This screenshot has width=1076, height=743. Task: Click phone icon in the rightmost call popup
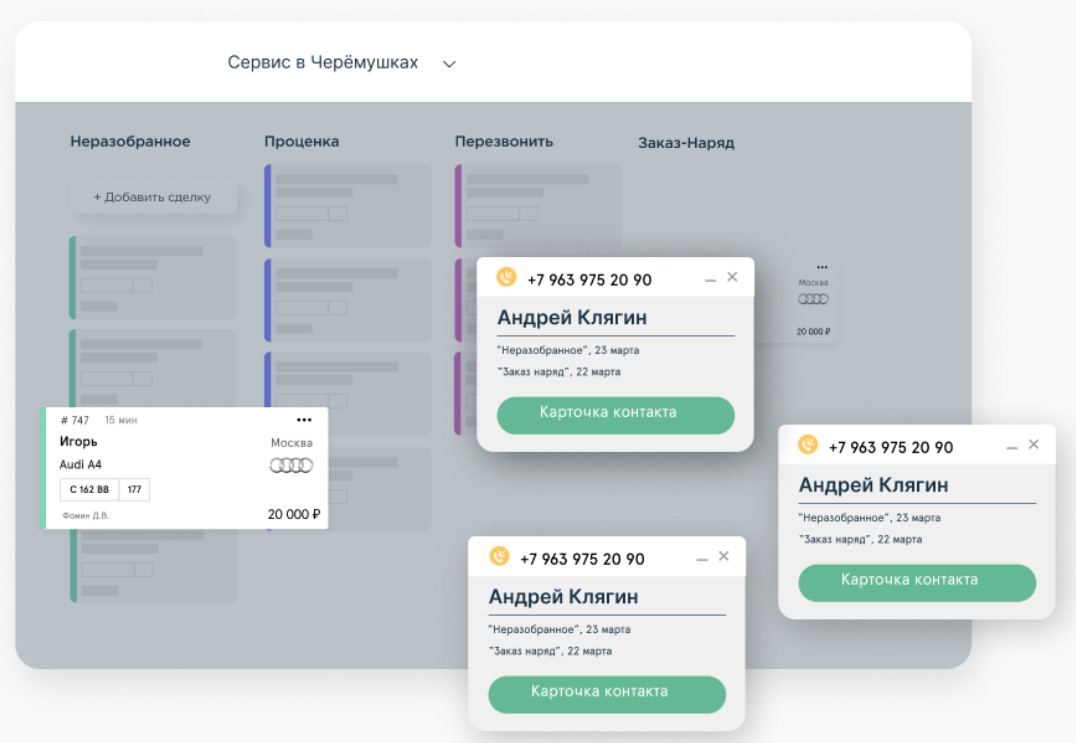pos(808,445)
